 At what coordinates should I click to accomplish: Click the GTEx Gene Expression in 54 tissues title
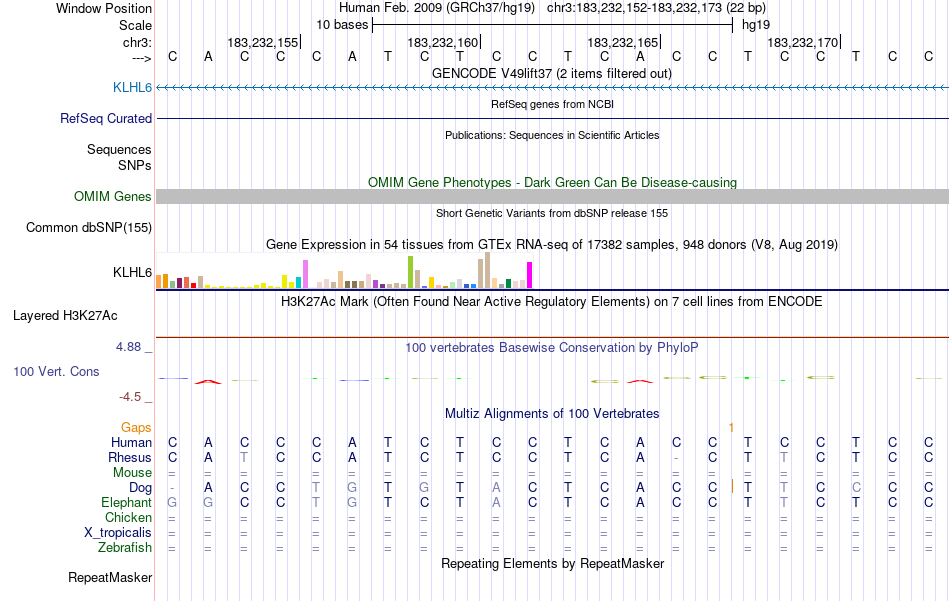click(552, 245)
